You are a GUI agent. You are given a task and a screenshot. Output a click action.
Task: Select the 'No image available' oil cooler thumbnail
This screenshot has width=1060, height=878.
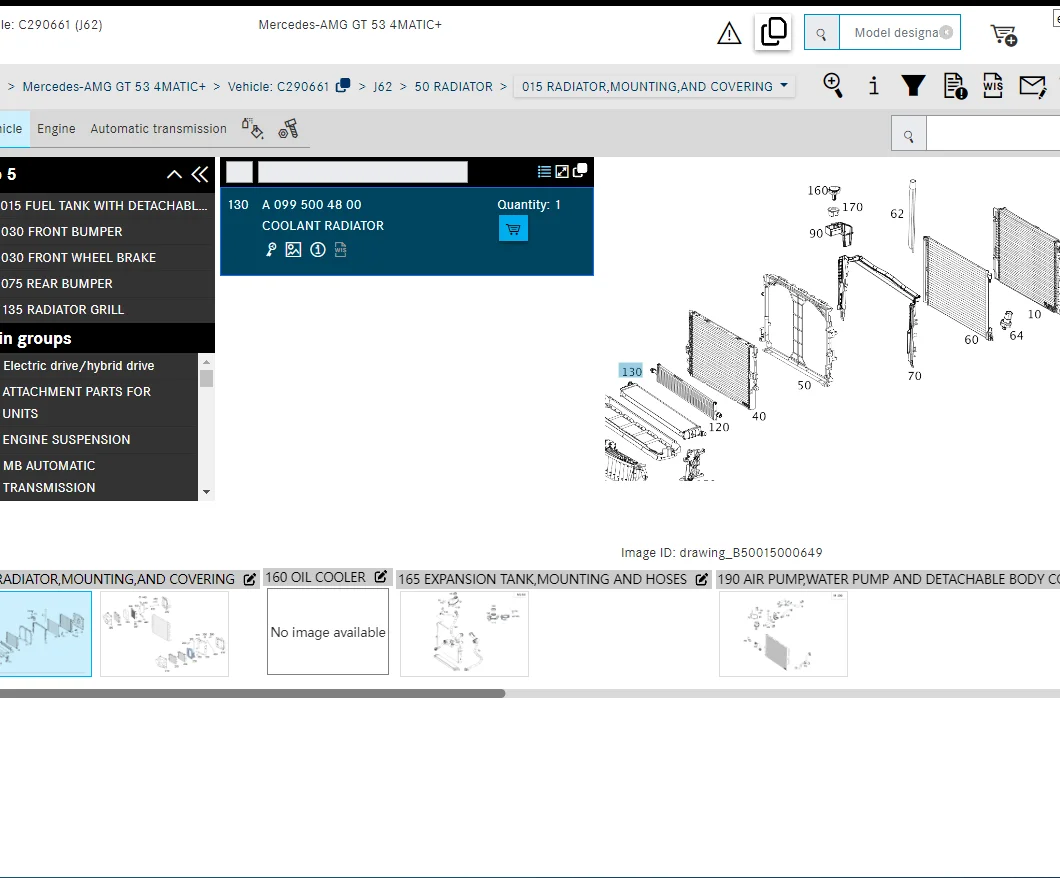(328, 631)
